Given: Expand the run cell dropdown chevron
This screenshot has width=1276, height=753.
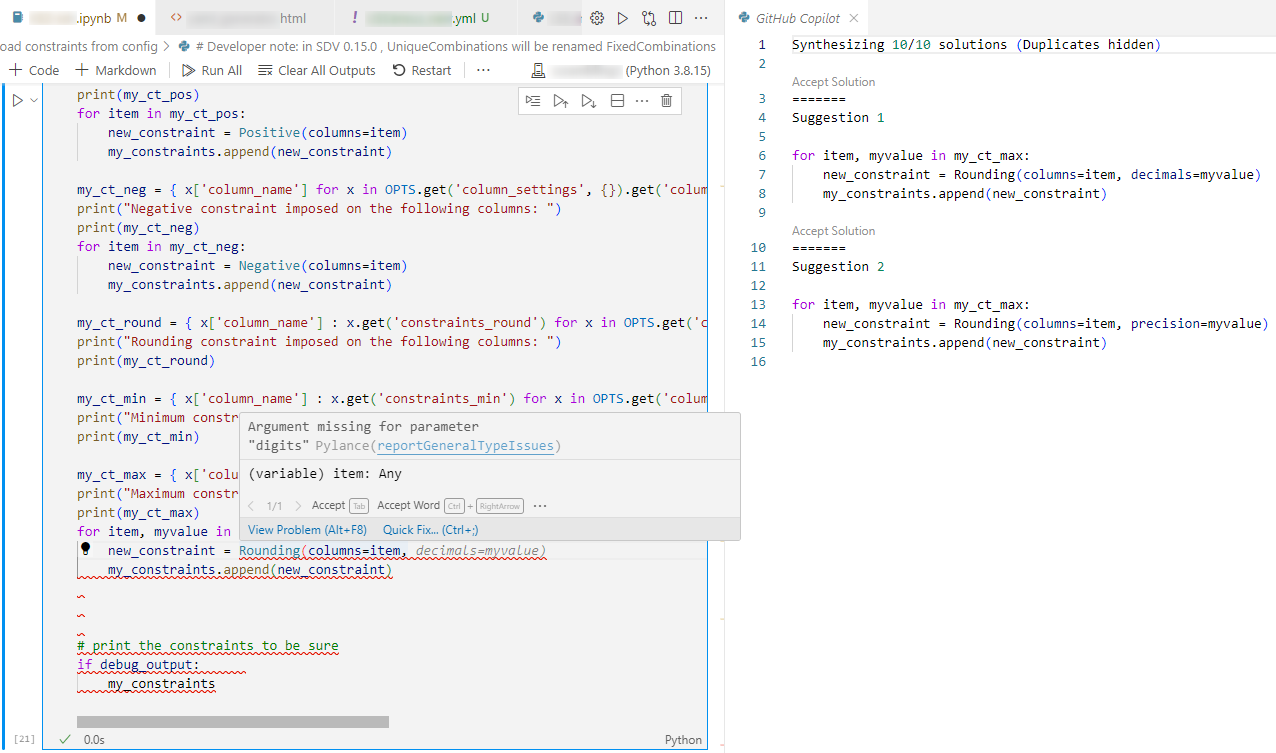Looking at the screenshot, I should coord(34,100).
